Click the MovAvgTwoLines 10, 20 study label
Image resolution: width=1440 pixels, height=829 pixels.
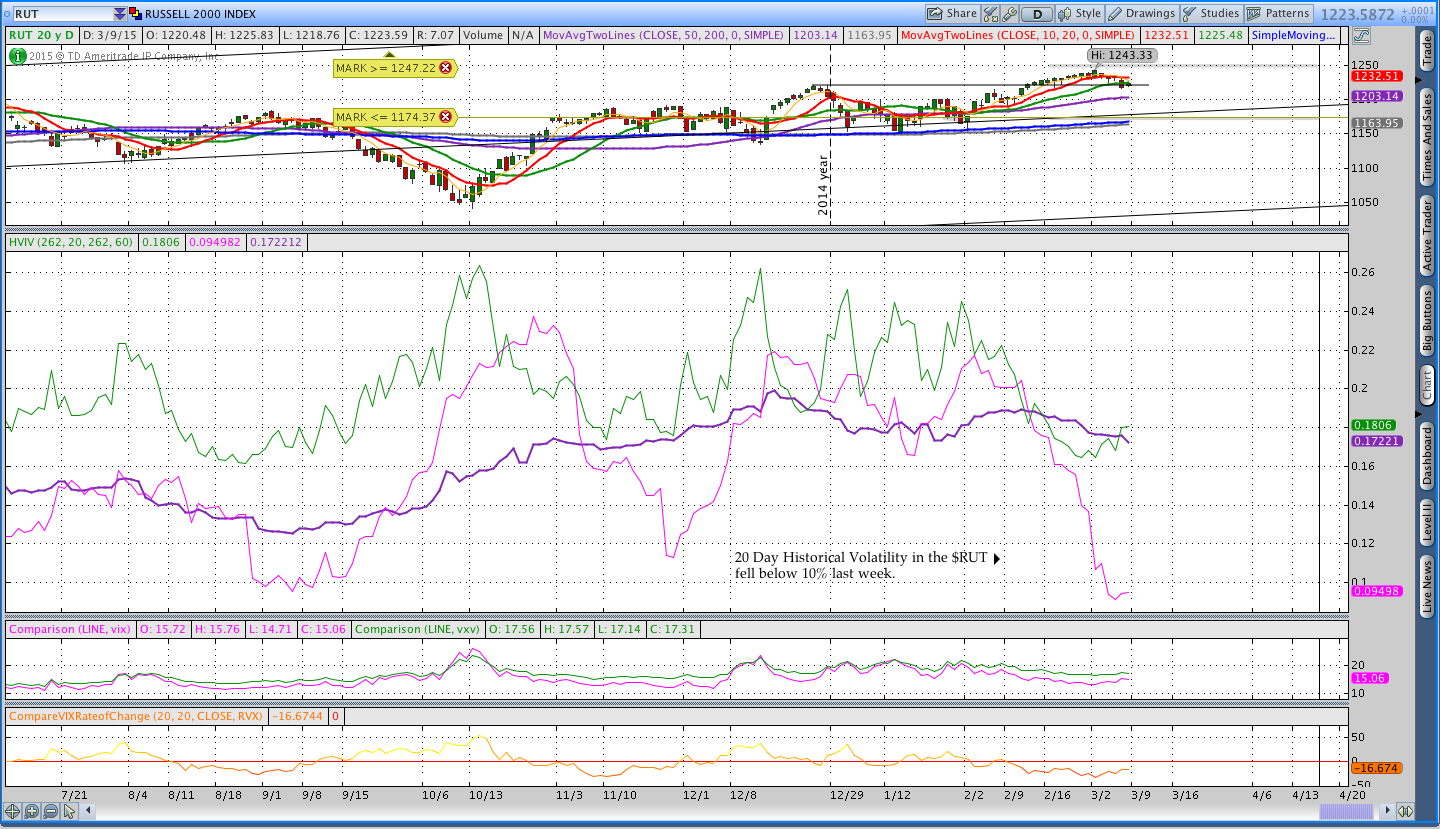coord(1019,35)
